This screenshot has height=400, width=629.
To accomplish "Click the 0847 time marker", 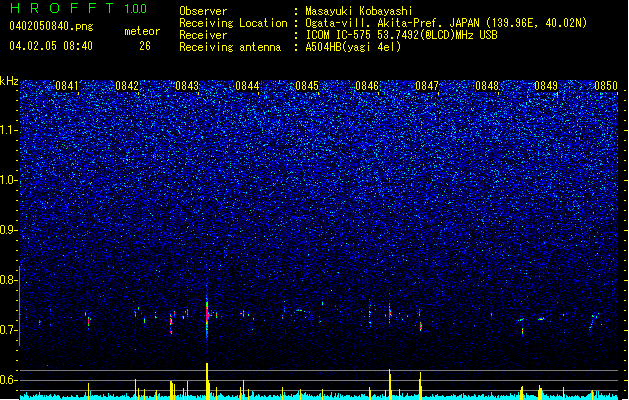I will coord(427,86).
